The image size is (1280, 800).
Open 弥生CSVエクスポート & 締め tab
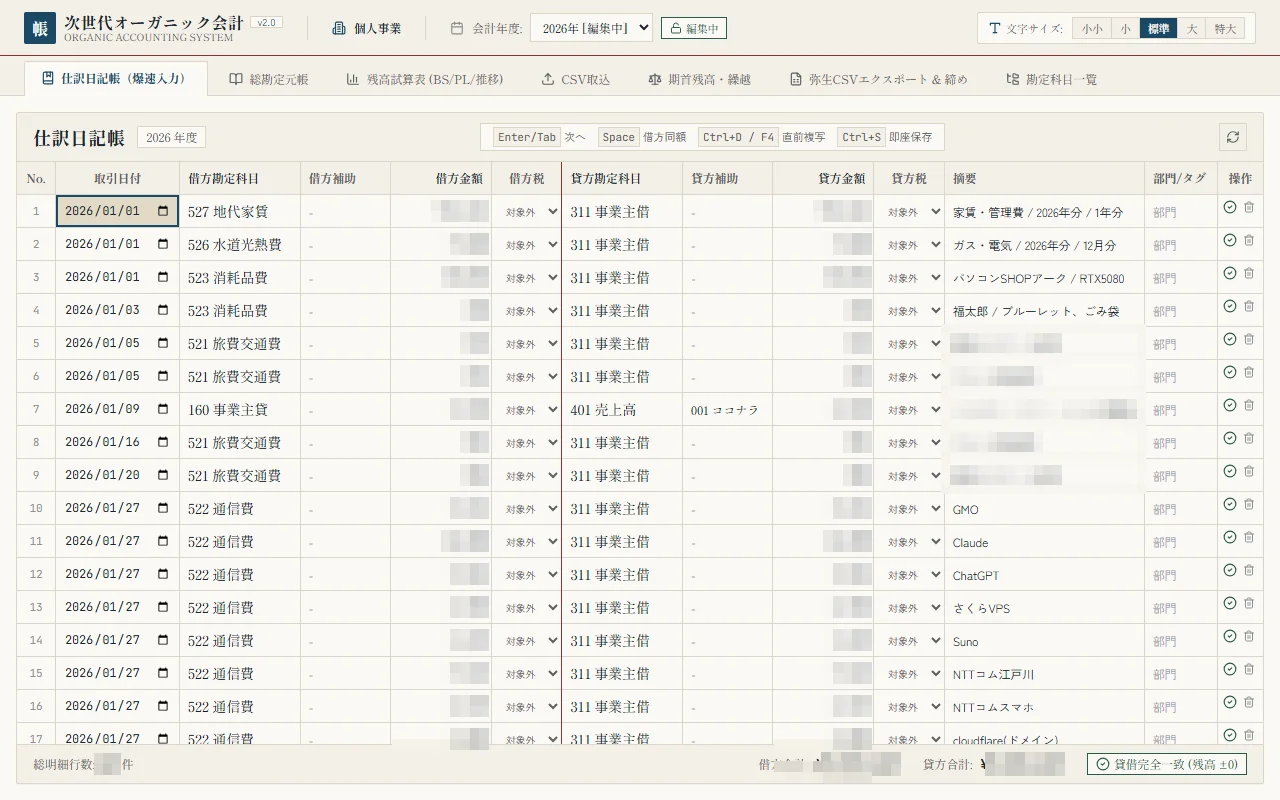point(878,79)
